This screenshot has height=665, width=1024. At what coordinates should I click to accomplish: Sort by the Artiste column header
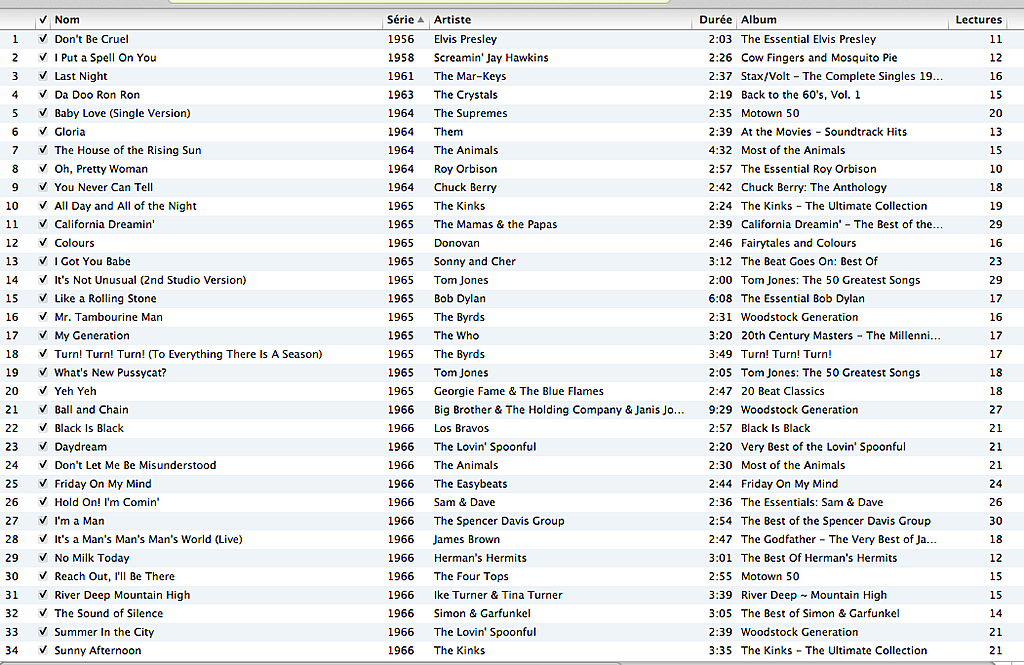[x=453, y=20]
